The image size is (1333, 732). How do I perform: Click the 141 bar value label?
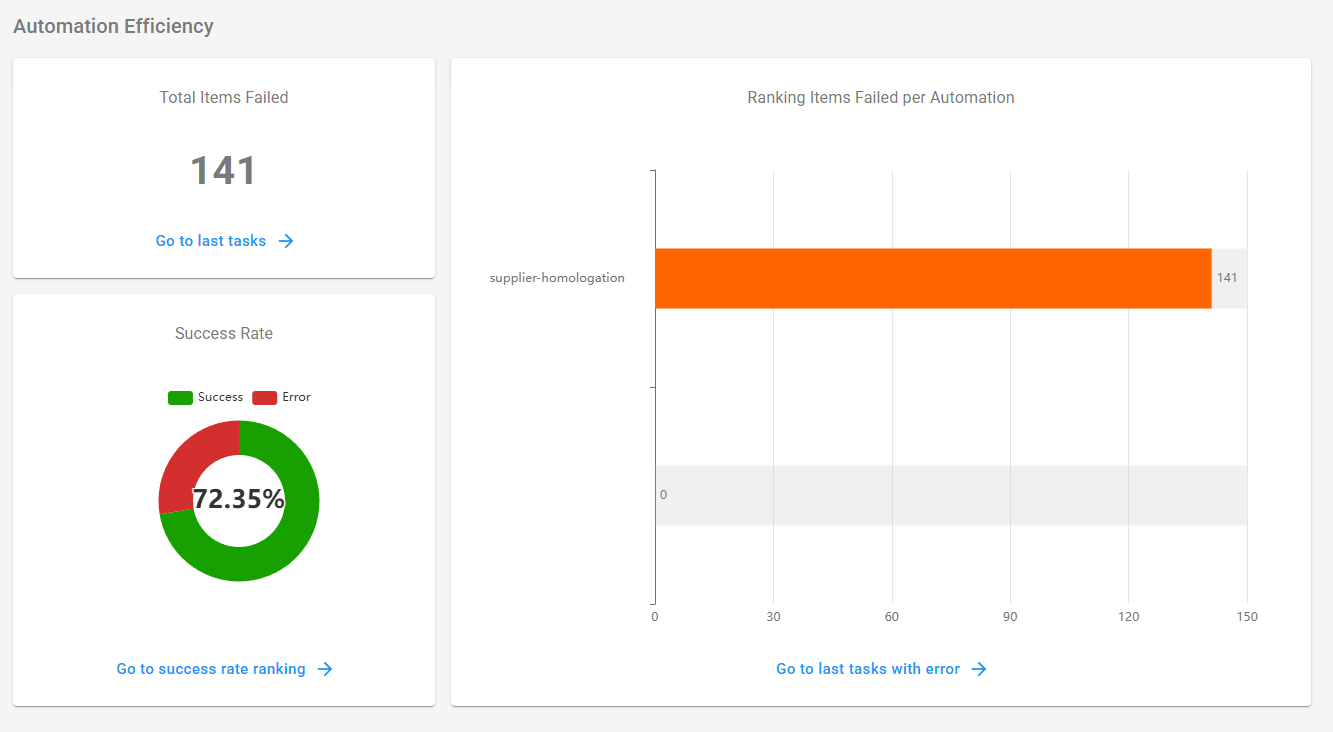[1227, 278]
